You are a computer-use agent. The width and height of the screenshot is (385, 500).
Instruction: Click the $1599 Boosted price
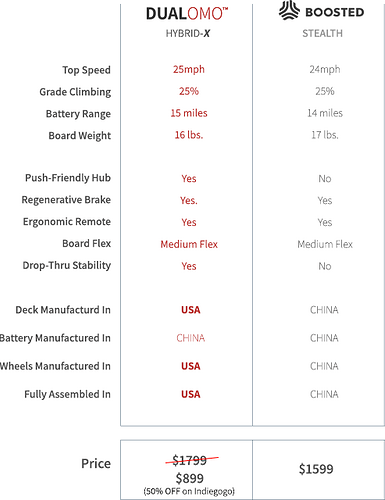(x=316, y=469)
